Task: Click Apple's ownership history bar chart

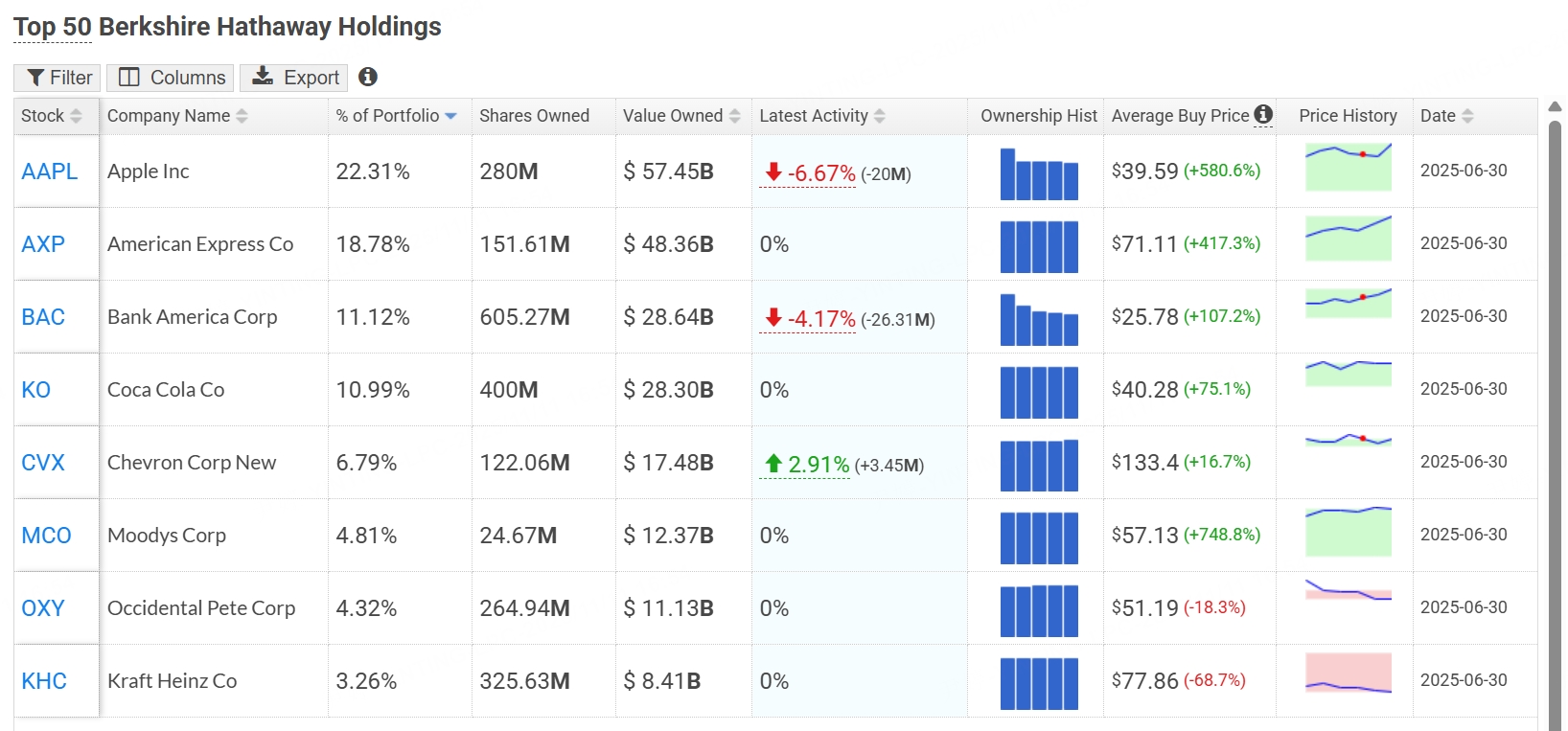Action: tap(1039, 174)
